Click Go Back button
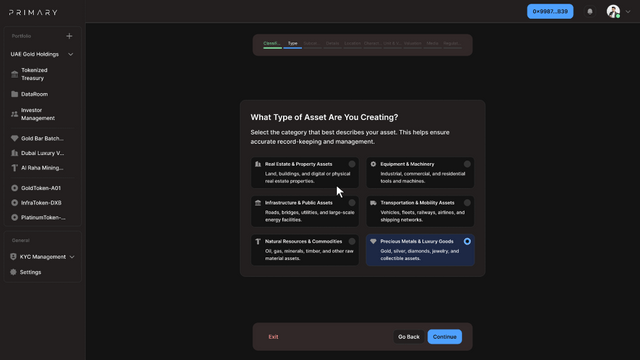 409,337
